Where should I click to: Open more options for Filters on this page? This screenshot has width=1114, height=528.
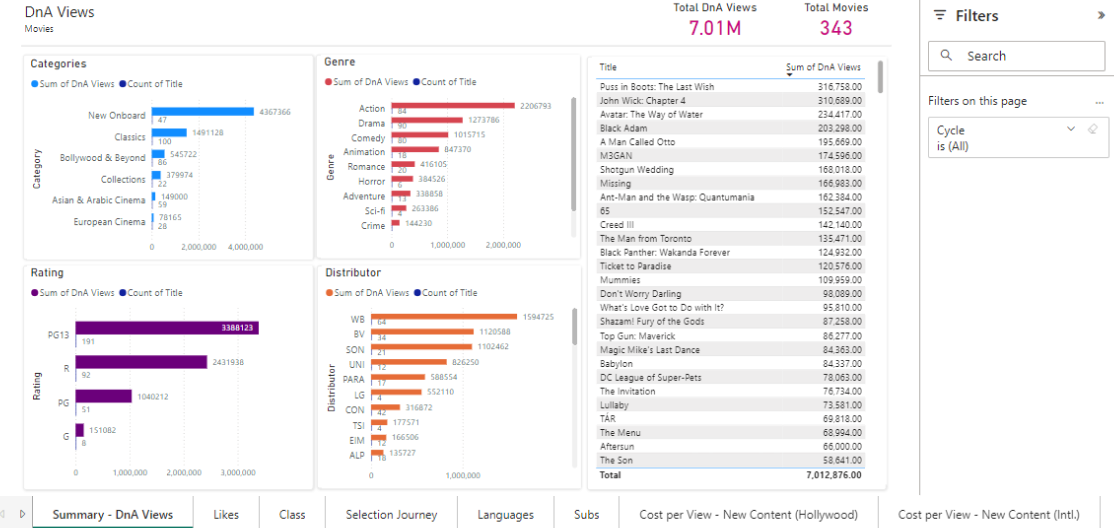pyautogui.click(x=1100, y=102)
